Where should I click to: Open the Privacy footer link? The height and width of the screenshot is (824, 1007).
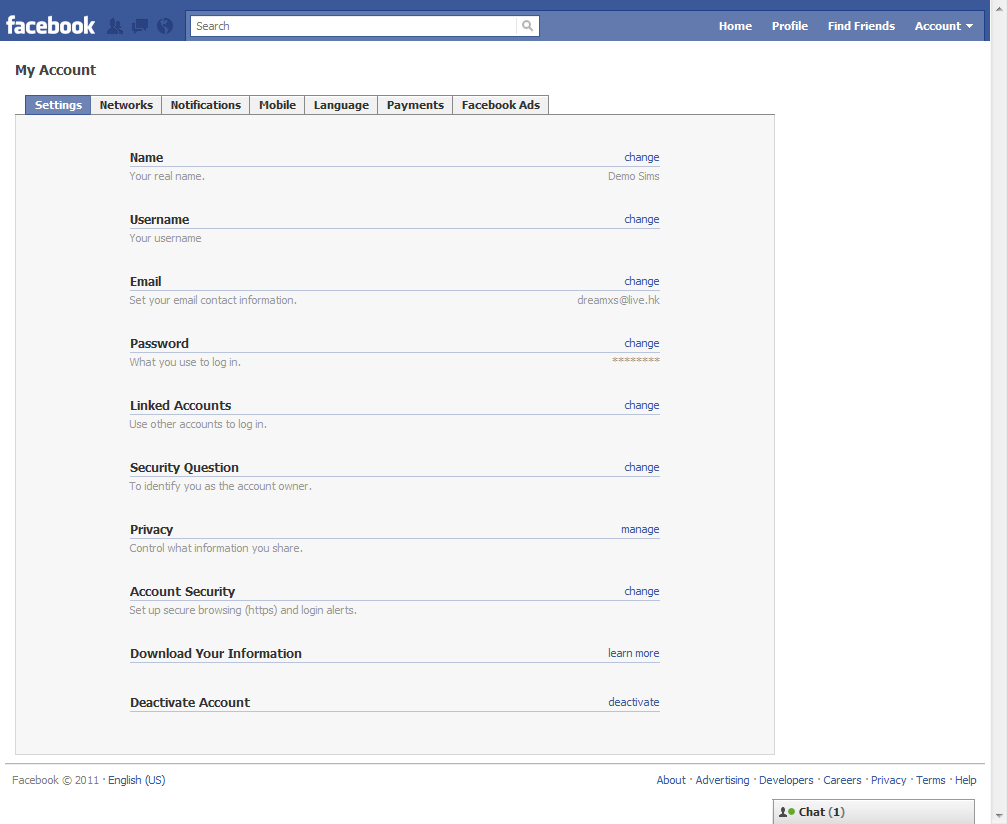(x=888, y=780)
